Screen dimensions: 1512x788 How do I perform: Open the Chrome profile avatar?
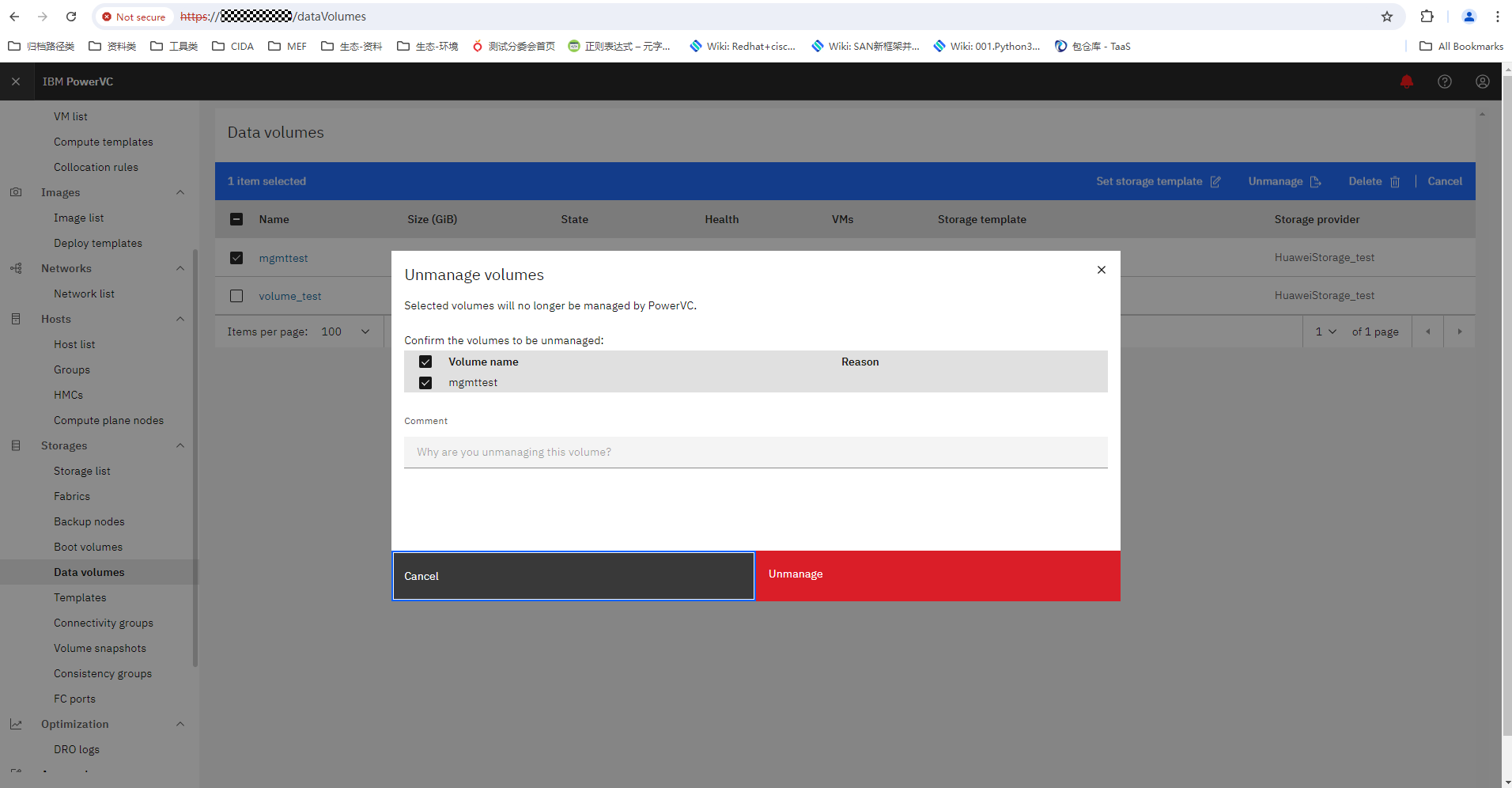(1469, 17)
